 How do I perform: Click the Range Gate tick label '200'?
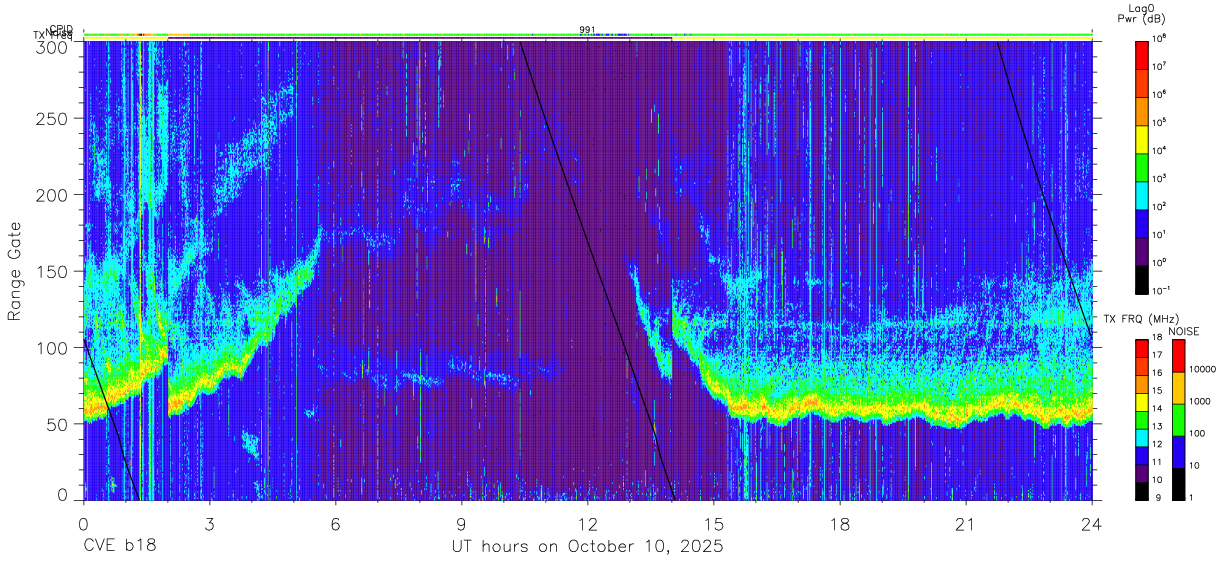[x=53, y=195]
